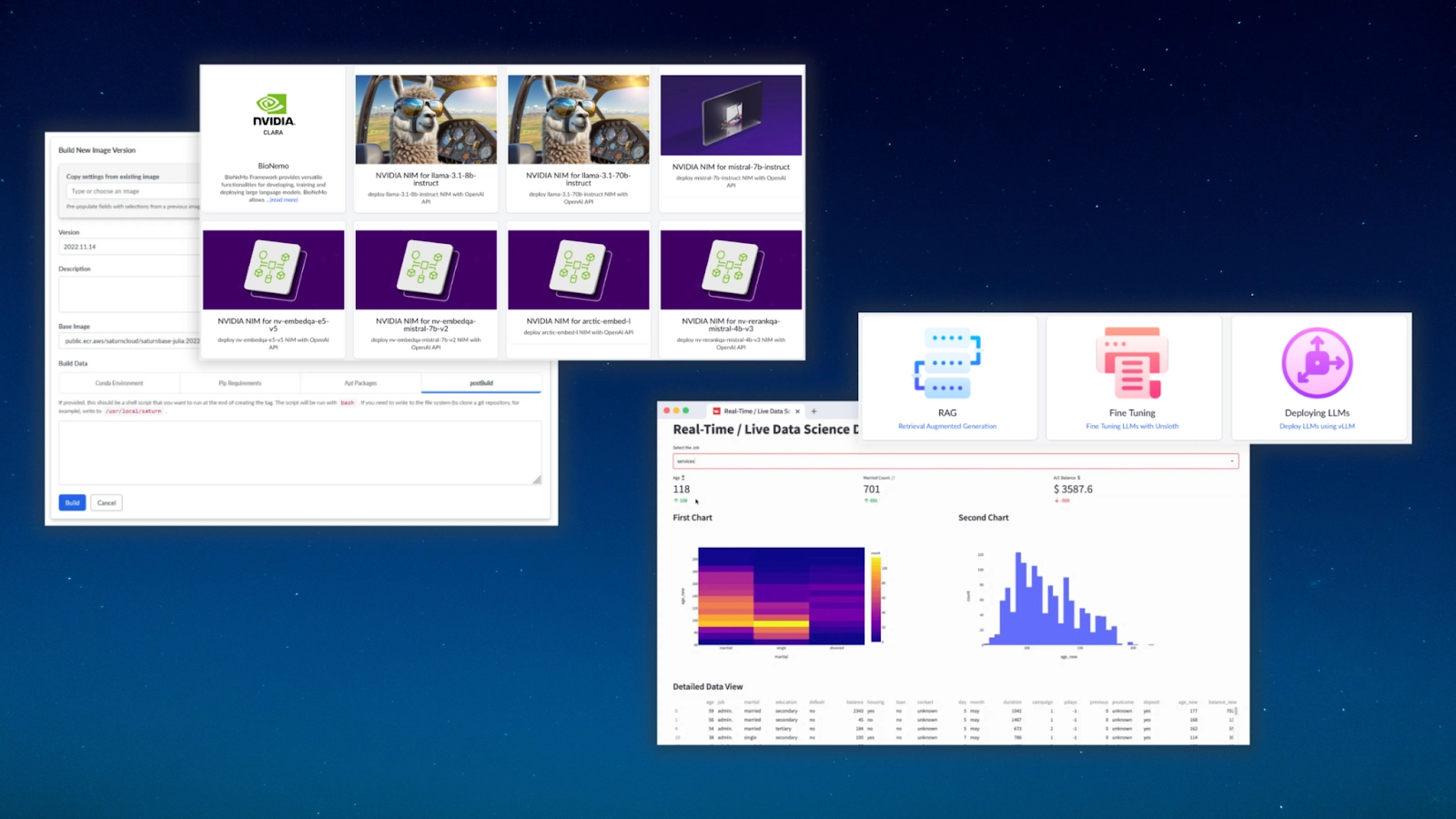
Task: Click the RAG card title
Action: tap(947, 413)
